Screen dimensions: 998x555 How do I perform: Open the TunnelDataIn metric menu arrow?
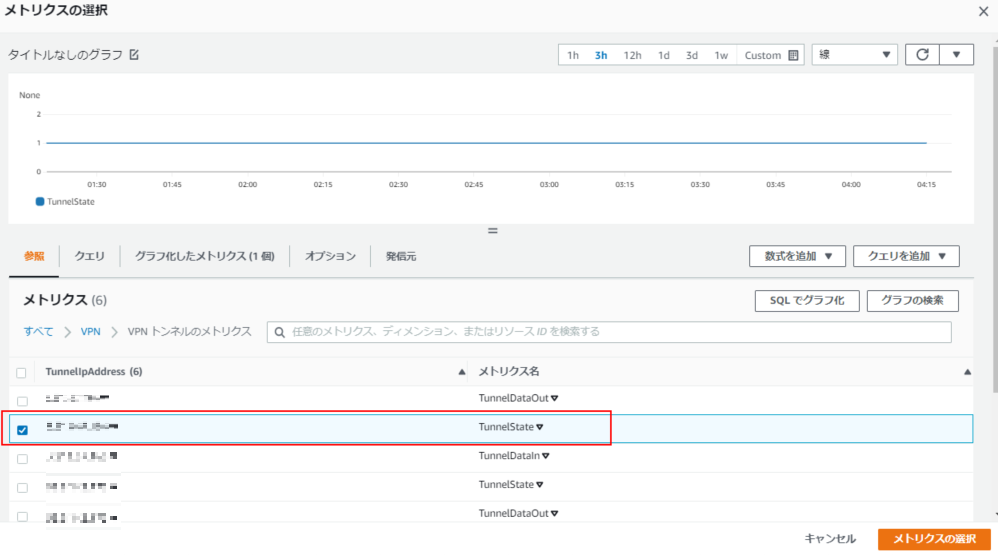coord(545,456)
